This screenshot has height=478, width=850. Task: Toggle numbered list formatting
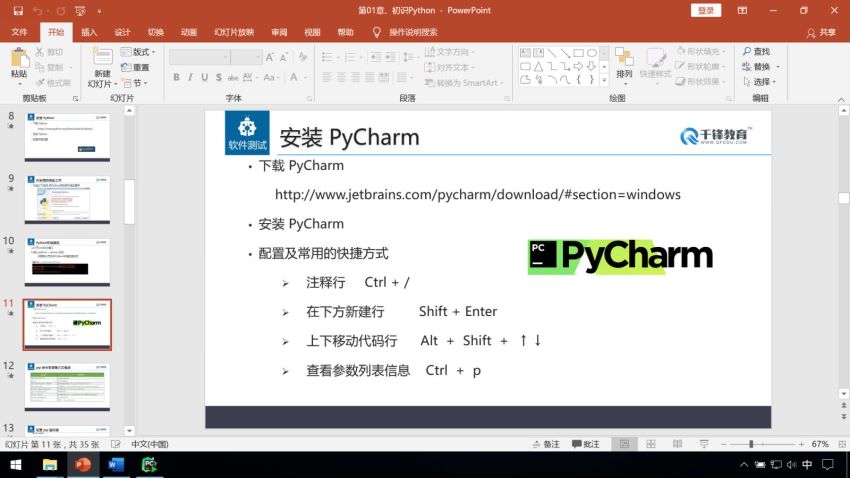point(350,57)
